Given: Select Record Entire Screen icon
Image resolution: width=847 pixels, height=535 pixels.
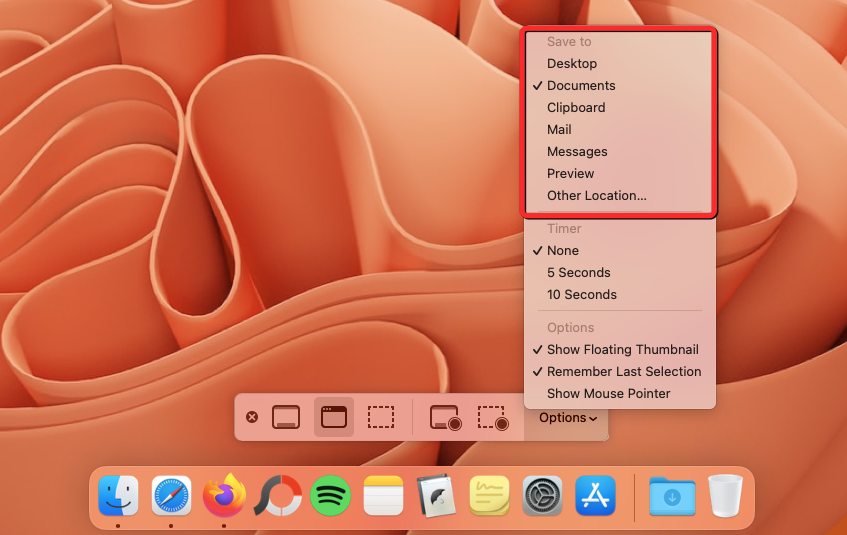Looking at the screenshot, I should click(445, 417).
